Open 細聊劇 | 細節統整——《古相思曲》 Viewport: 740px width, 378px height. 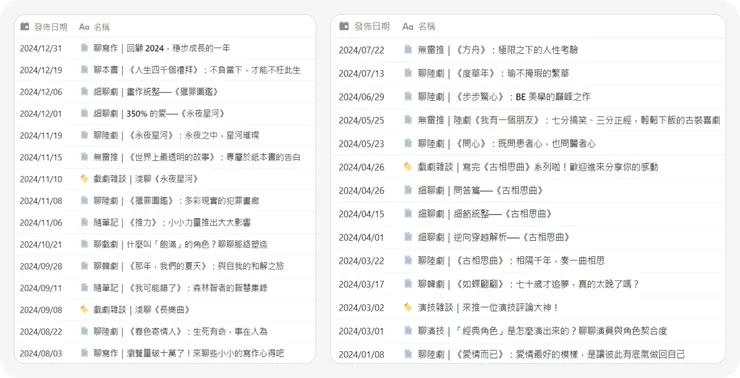point(485,214)
